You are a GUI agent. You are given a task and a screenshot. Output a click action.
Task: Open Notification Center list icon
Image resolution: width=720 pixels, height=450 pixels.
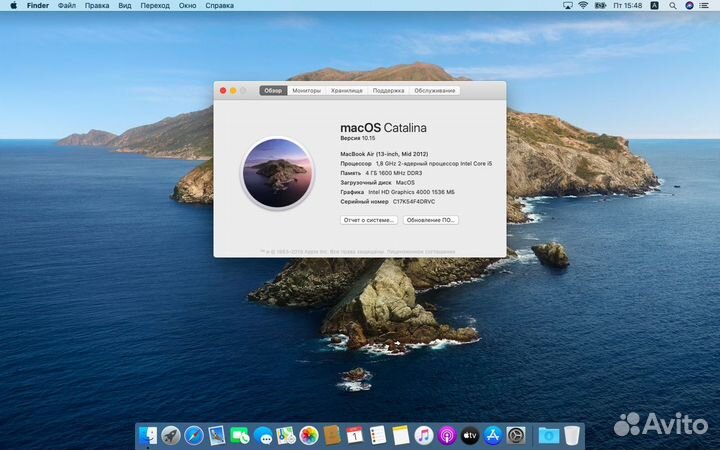click(x=704, y=6)
